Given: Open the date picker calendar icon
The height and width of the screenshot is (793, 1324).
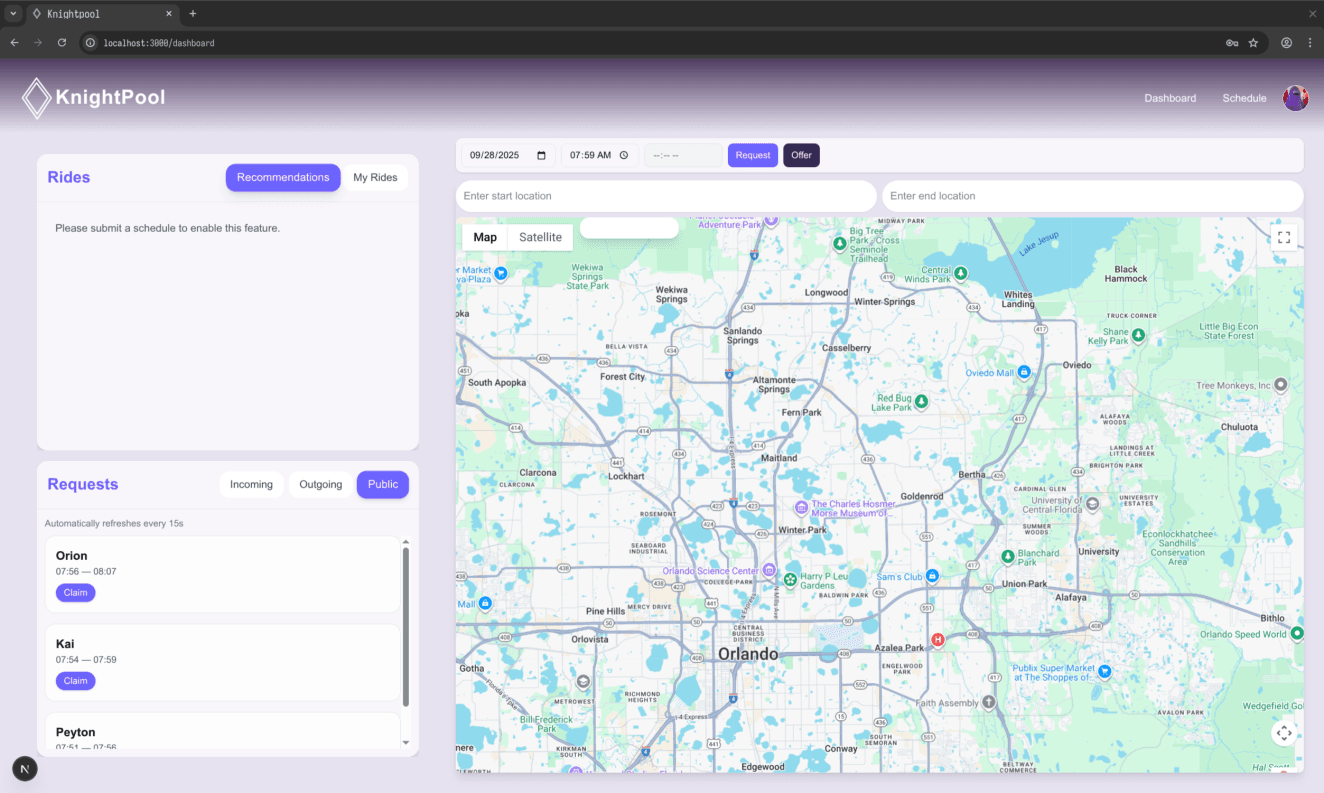Looking at the screenshot, I should click(x=542, y=155).
